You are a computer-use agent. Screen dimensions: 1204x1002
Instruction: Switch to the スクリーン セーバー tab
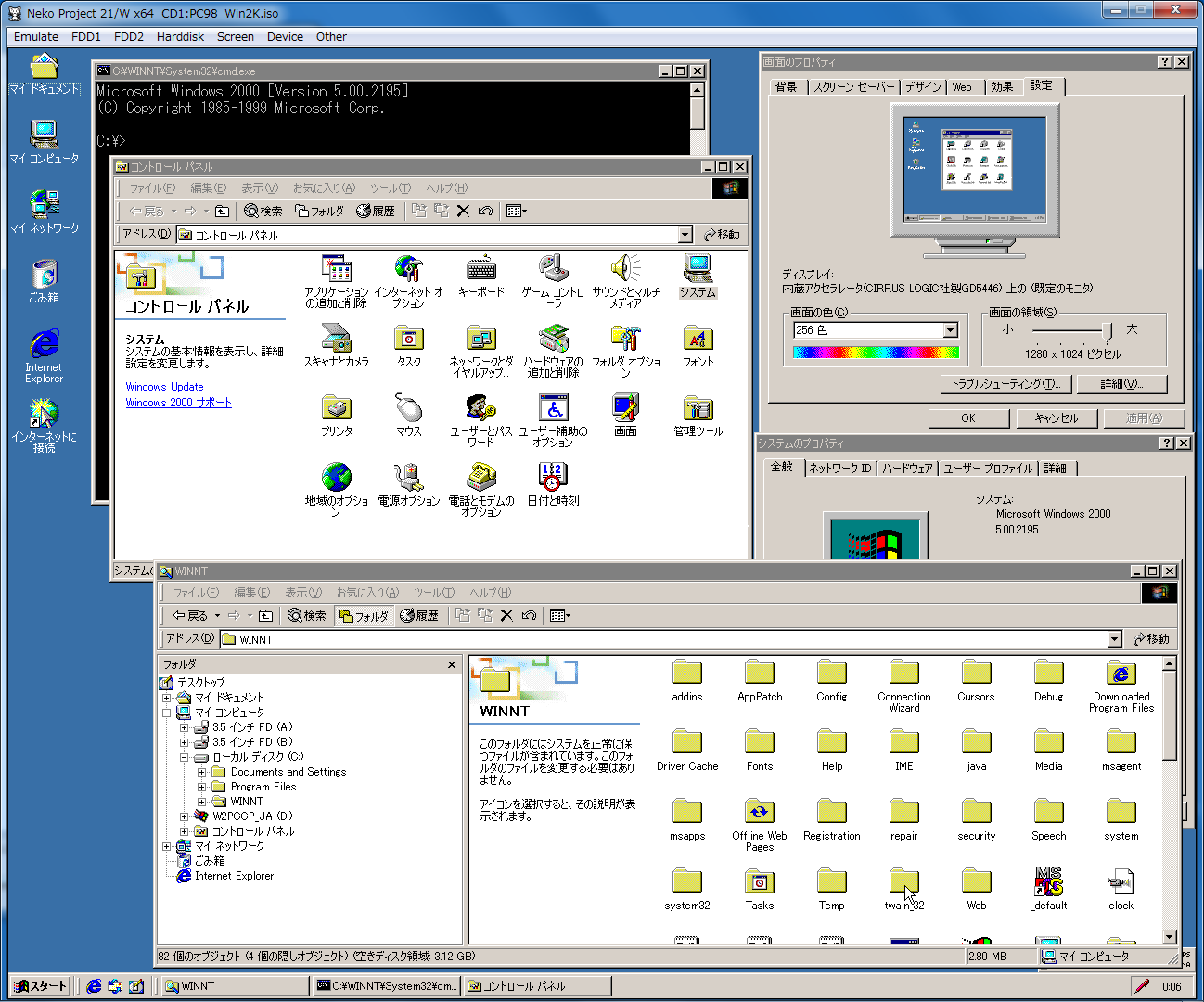(853, 87)
